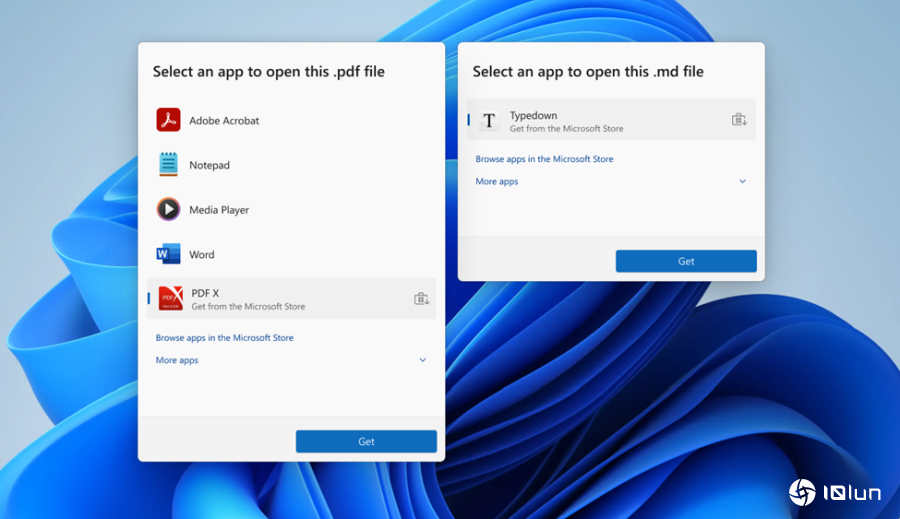This screenshot has width=900, height=519.
Task: Click the Typedown app icon
Action: 489,121
